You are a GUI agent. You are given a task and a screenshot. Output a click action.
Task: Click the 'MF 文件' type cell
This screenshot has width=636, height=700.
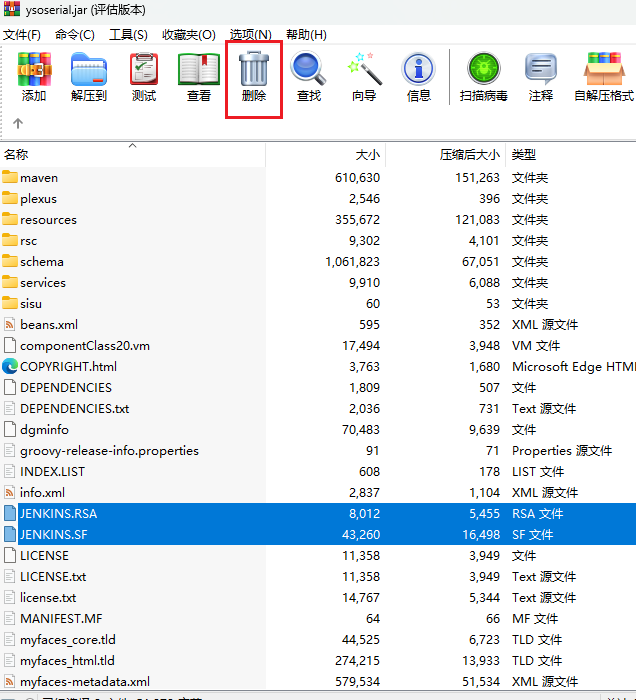point(535,618)
